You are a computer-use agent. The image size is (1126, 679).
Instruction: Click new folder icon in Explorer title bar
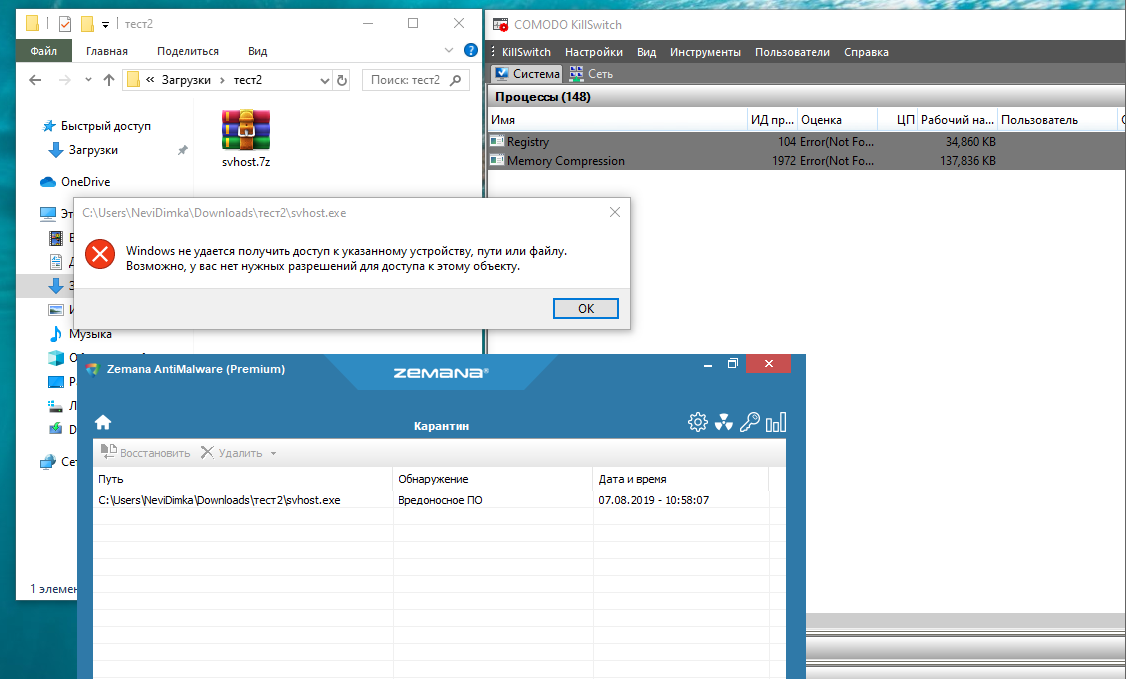point(87,24)
